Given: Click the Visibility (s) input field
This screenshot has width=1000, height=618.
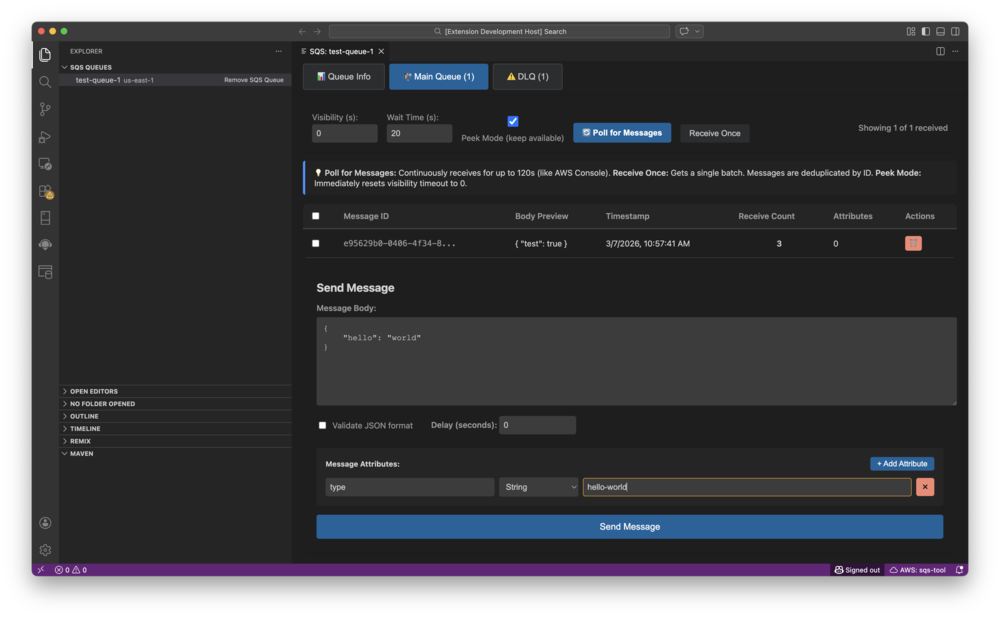Looking at the screenshot, I should pyautogui.click(x=344, y=133).
